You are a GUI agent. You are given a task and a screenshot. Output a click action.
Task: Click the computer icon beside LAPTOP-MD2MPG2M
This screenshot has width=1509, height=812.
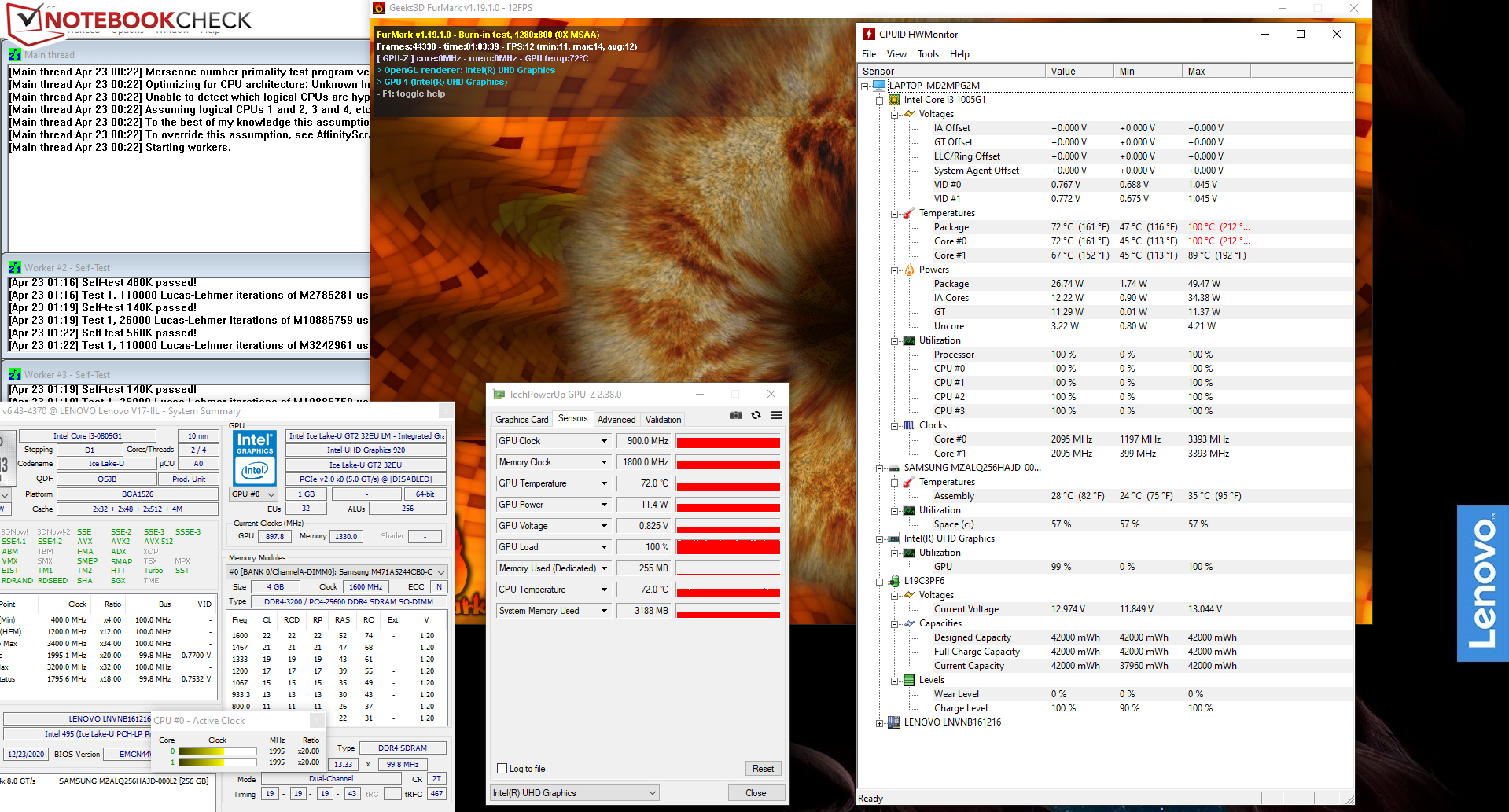[x=878, y=85]
